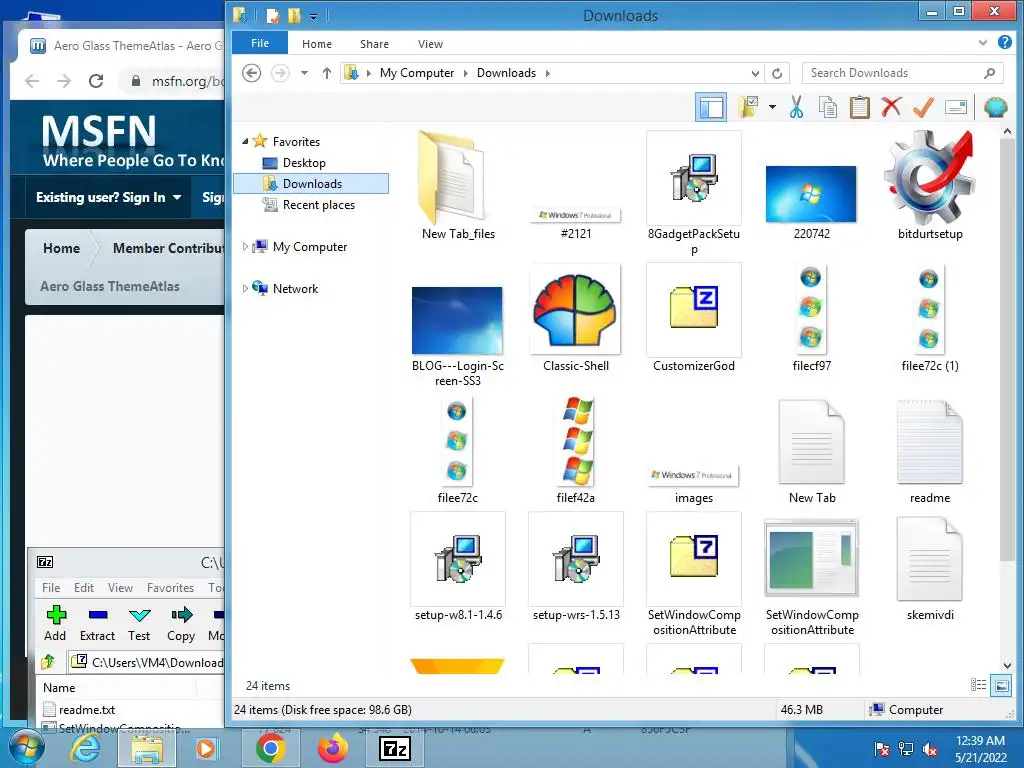The width and height of the screenshot is (1024, 768).
Task: Select the 220742 image thumbnail
Action: 811,202
